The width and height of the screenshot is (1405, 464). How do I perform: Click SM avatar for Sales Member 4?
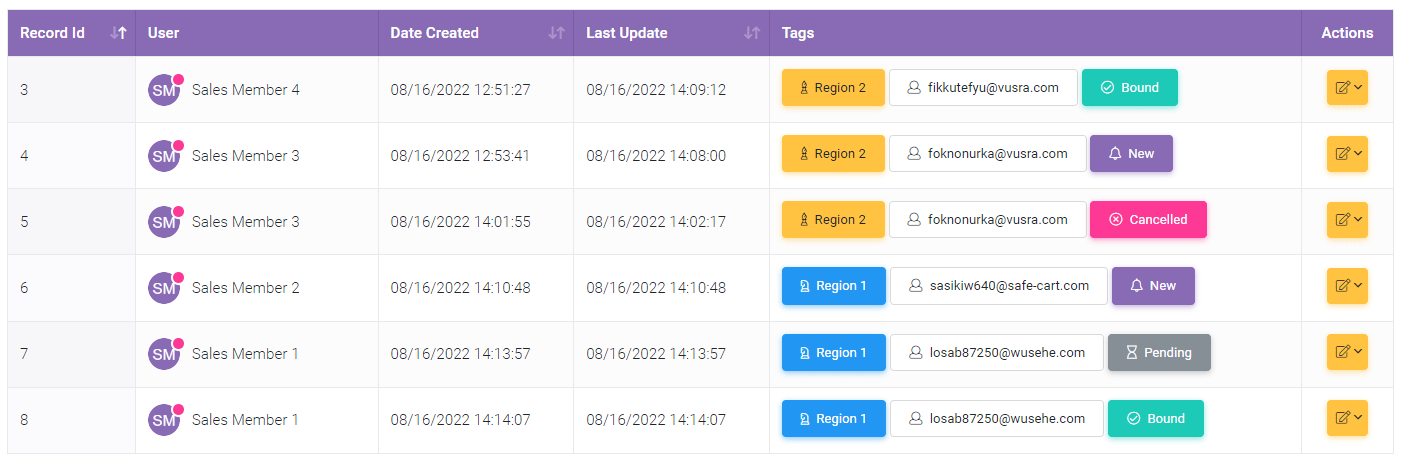tap(164, 90)
